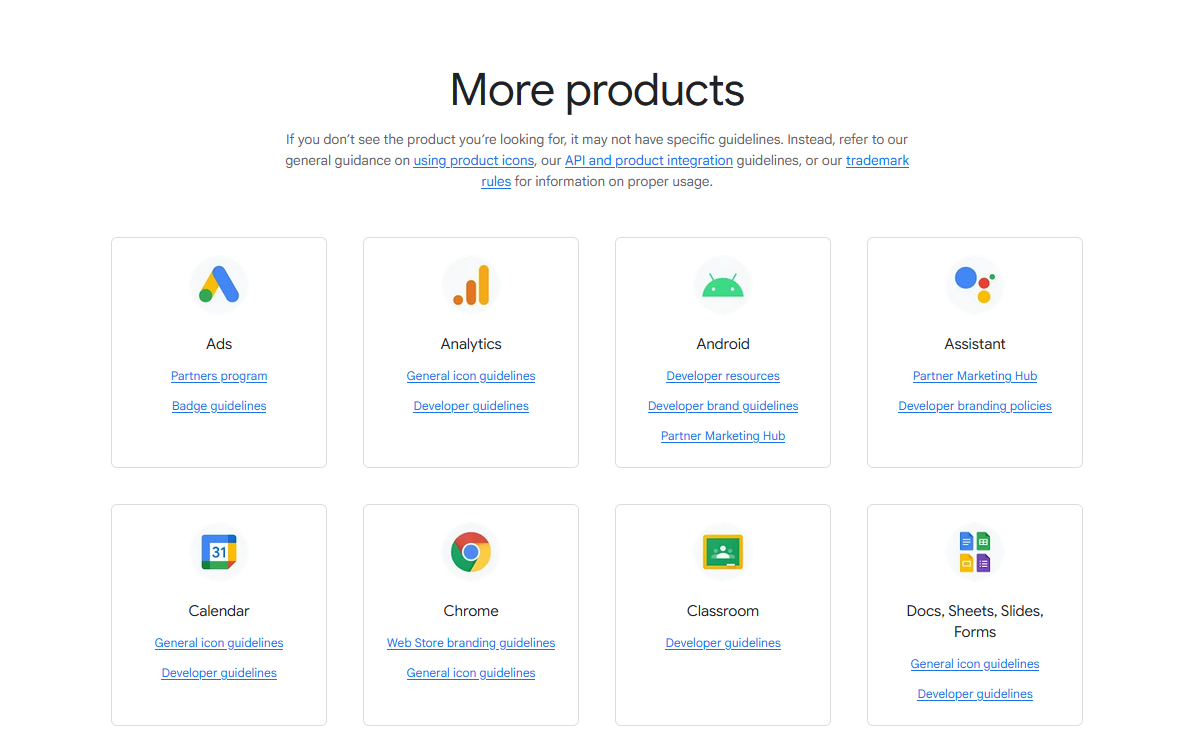Image resolution: width=1192 pixels, height=742 pixels.
Task: Open Chrome Web Store branding guidelines
Action: [471, 643]
